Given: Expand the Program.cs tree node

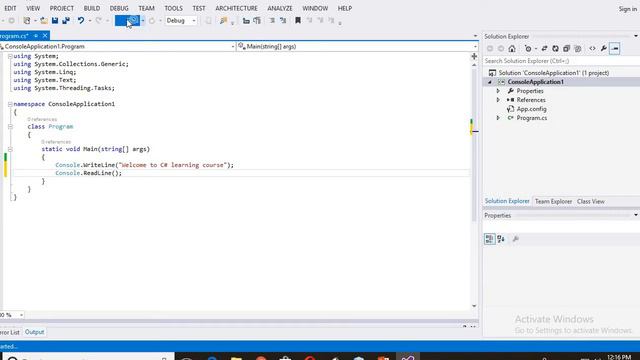Looking at the screenshot, I should [x=498, y=118].
